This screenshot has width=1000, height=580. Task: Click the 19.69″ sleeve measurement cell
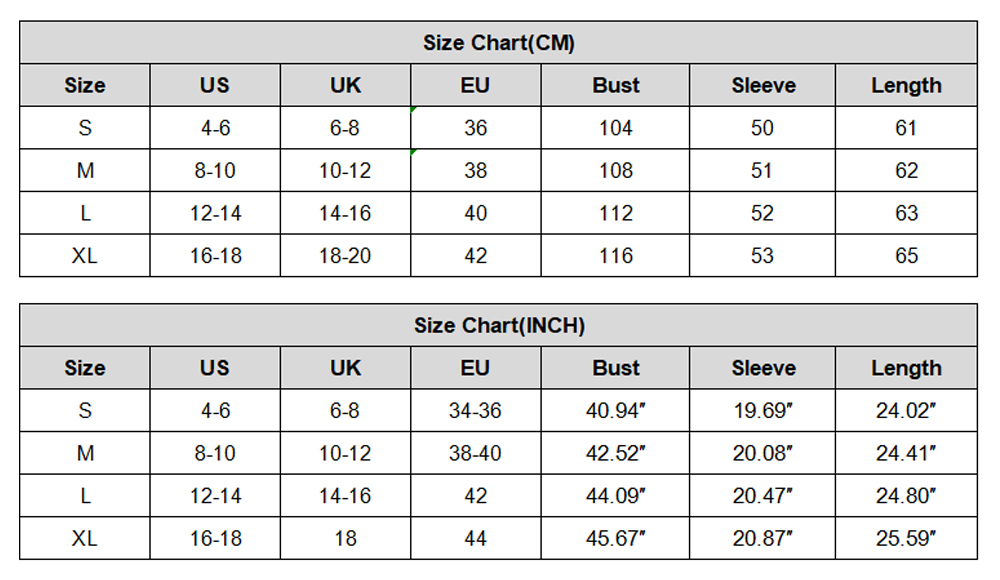tap(762, 411)
